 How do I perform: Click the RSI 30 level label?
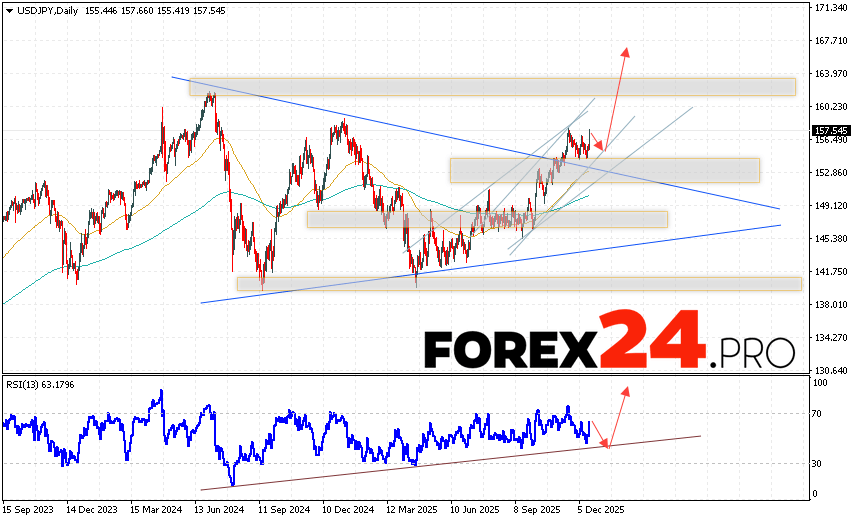[x=818, y=463]
